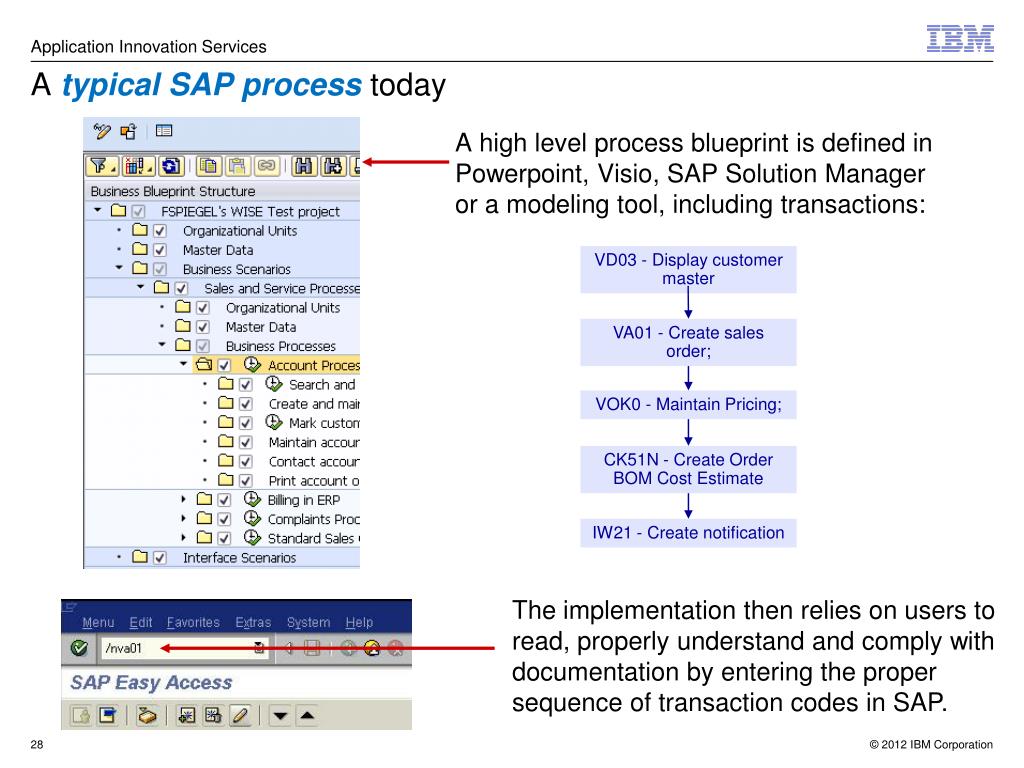Toggle checkbox for Interface Scenarios
Screen dimensions: 1024x768
pos(160,558)
